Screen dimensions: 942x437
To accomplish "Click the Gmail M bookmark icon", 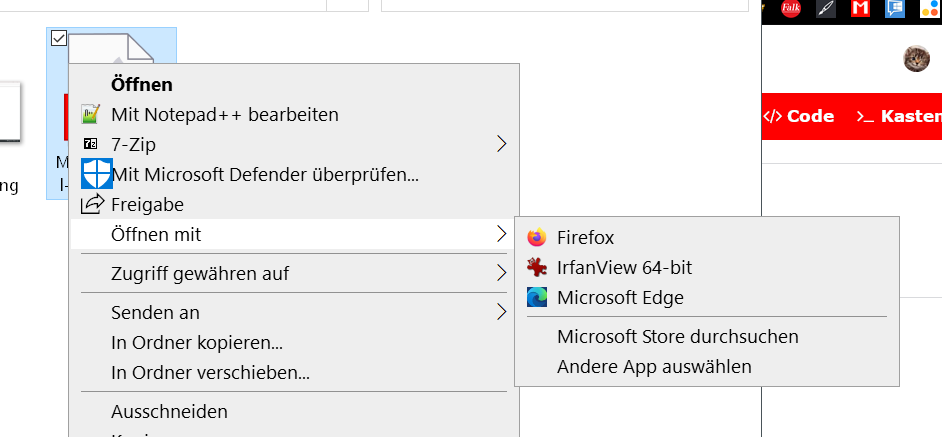I will (860, 9).
